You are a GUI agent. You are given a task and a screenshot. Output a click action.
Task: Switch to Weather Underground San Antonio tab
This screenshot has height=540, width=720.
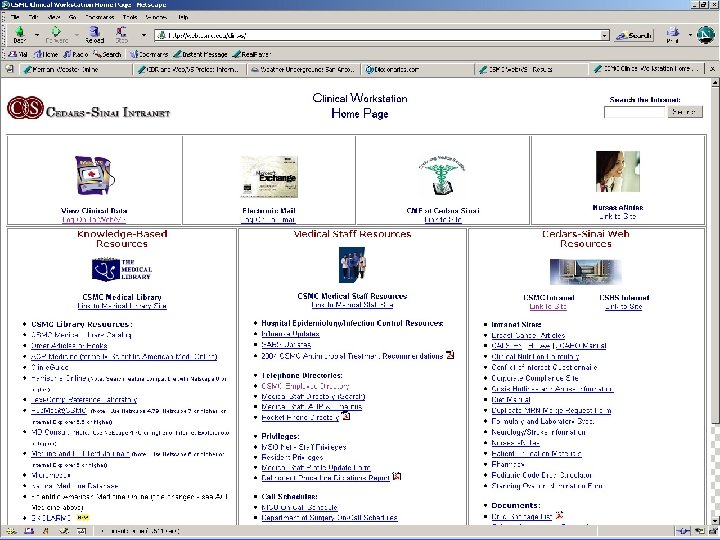coord(304,70)
